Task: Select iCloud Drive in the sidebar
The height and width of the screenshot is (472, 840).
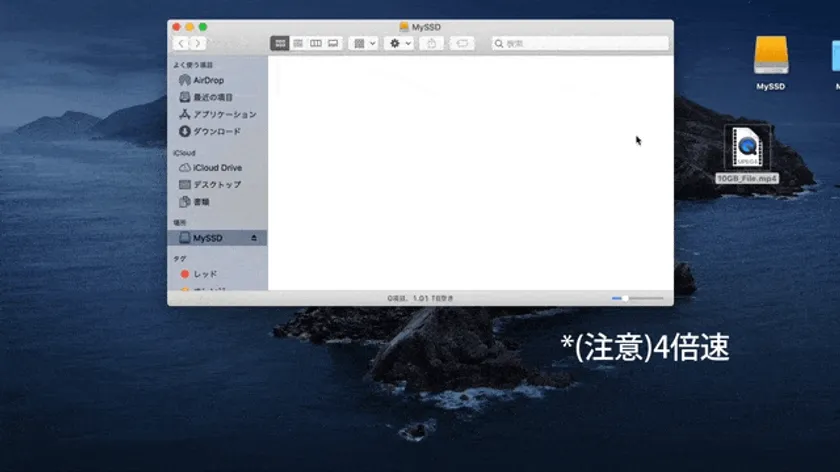Action: pyautogui.click(x=217, y=168)
